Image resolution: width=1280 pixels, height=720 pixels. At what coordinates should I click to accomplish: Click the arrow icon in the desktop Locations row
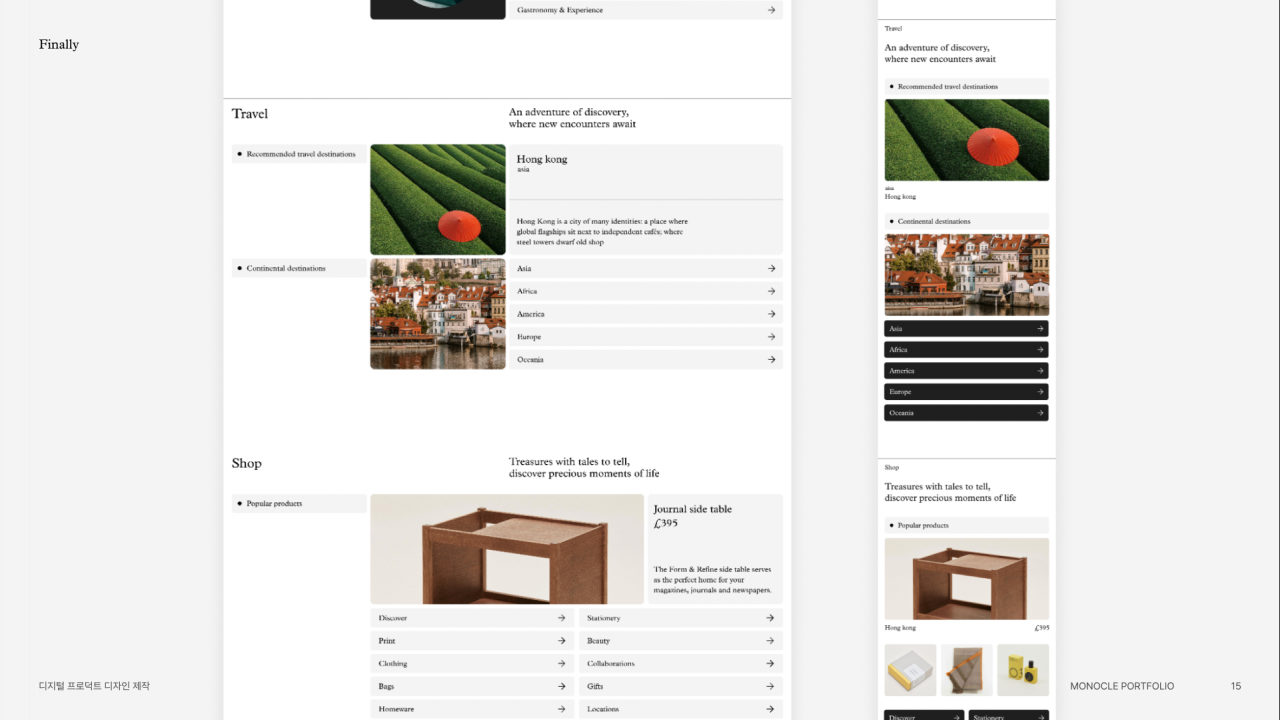[770, 709]
